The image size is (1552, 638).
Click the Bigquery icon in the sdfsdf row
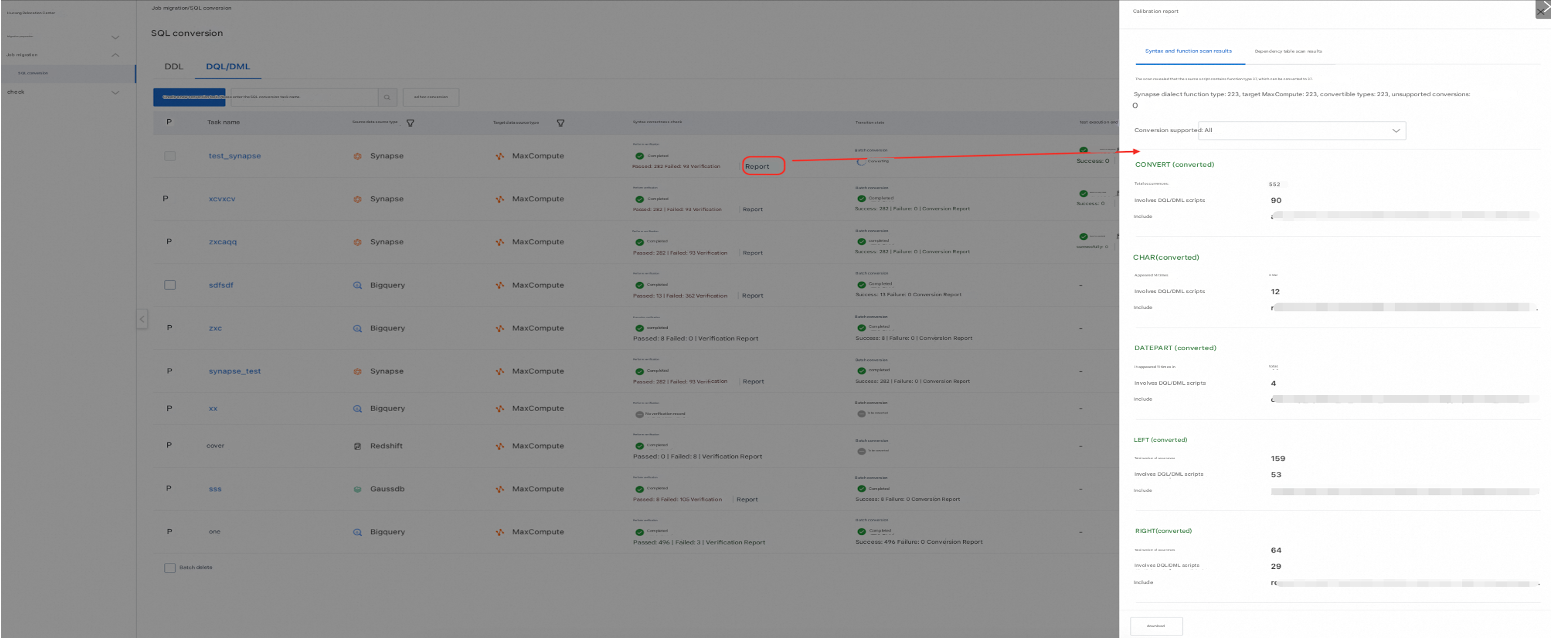click(358, 285)
